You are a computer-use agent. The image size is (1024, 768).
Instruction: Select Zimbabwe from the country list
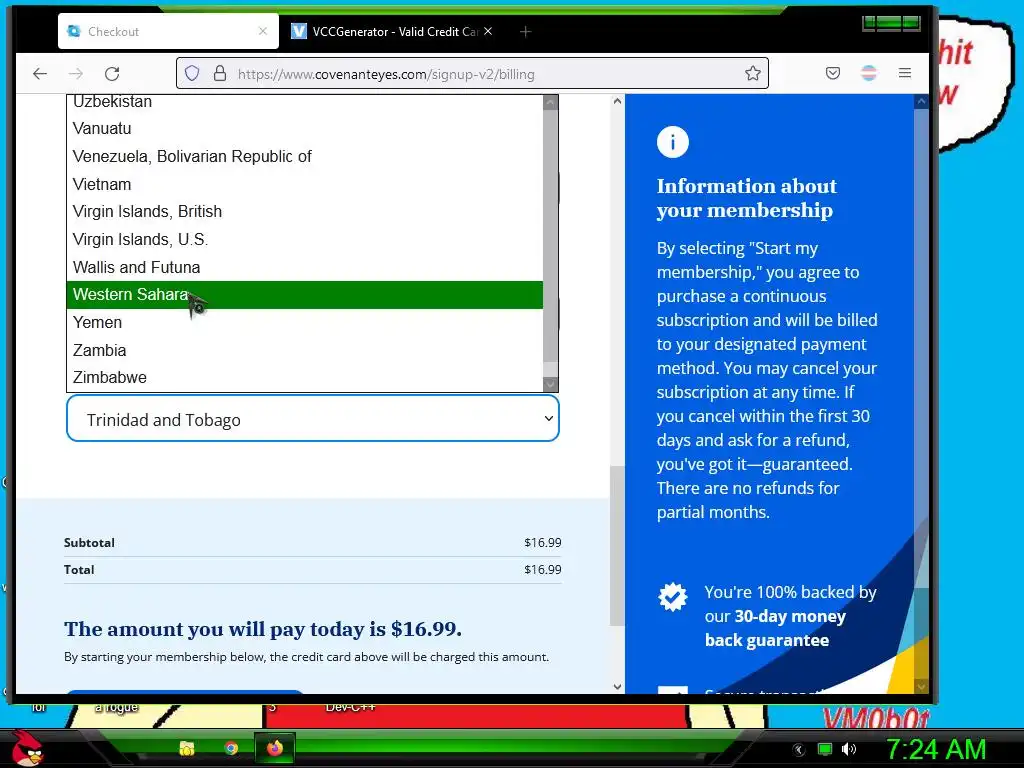[304, 377]
